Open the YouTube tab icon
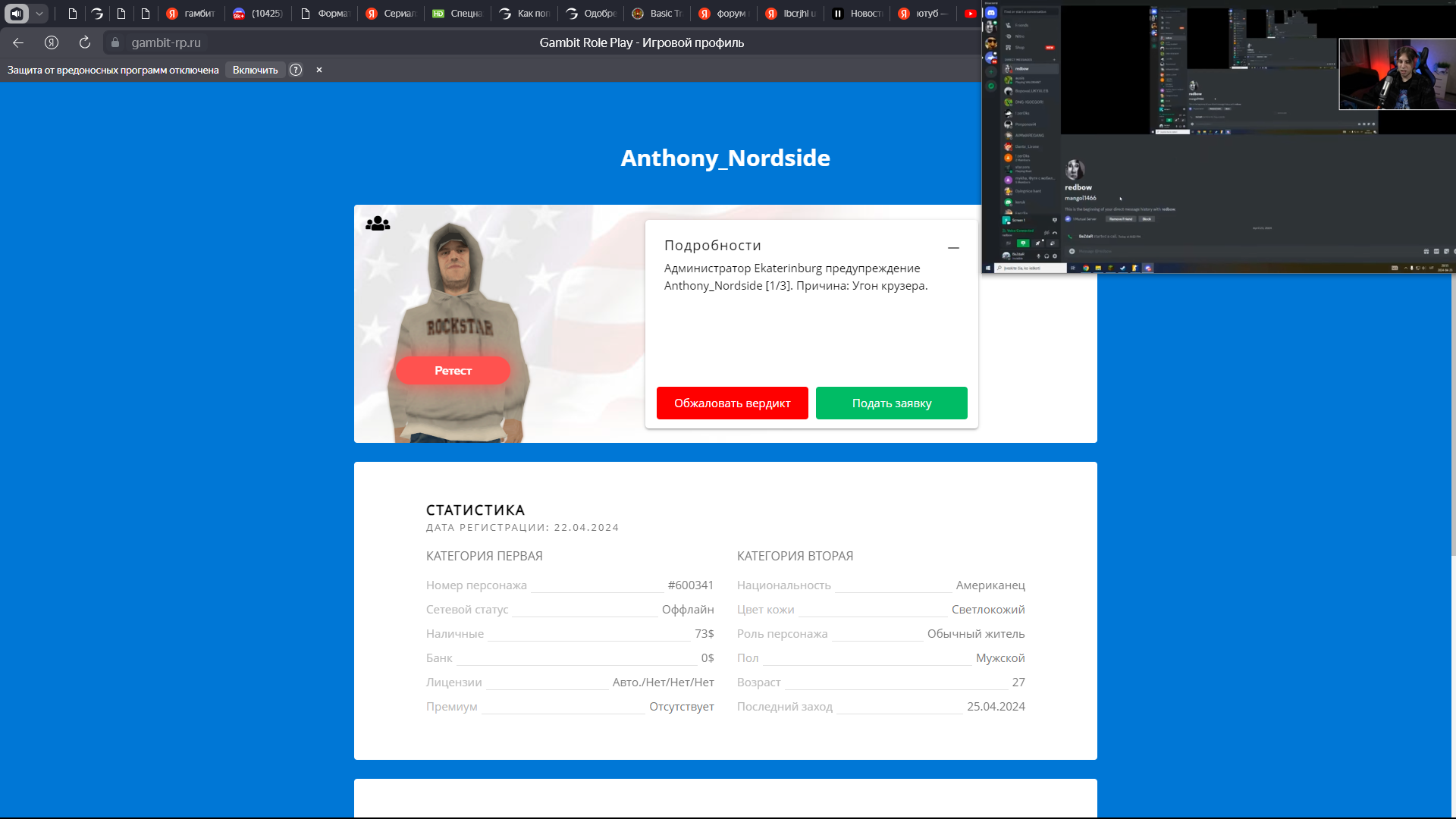The width and height of the screenshot is (1456, 819). point(970,14)
